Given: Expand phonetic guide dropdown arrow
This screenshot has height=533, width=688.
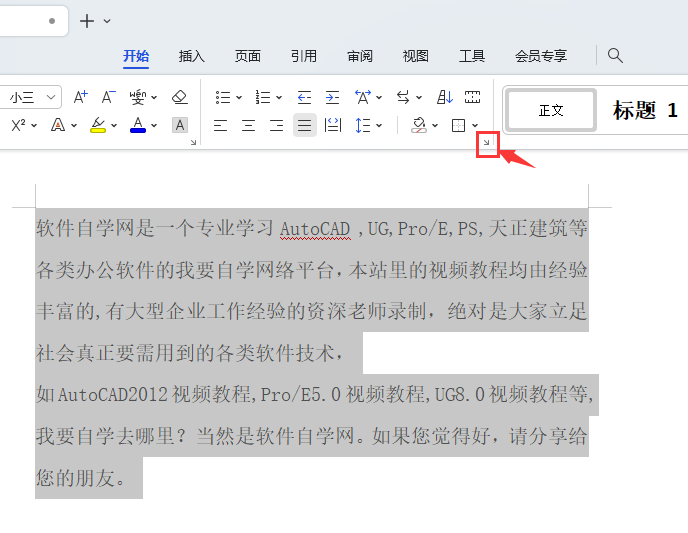Looking at the screenshot, I should click(x=154, y=97).
